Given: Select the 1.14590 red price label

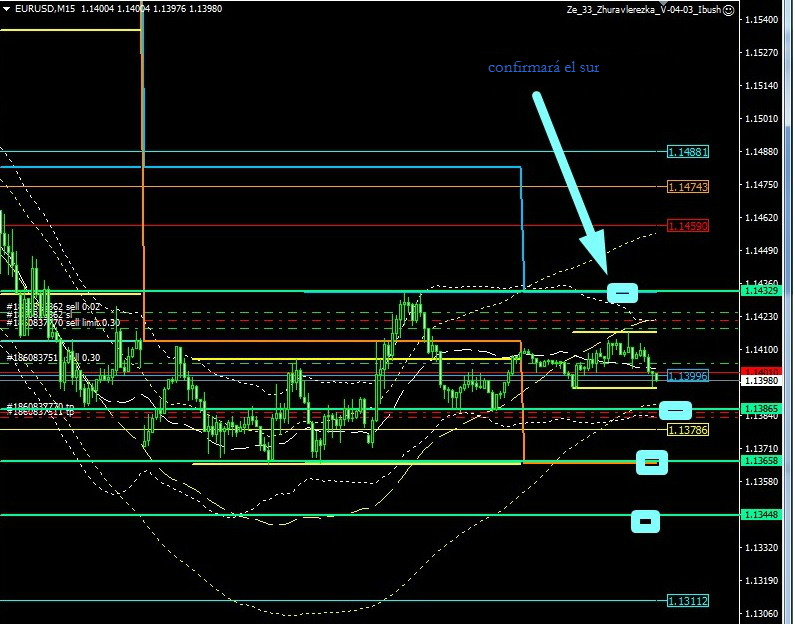Looking at the screenshot, I should point(688,226).
